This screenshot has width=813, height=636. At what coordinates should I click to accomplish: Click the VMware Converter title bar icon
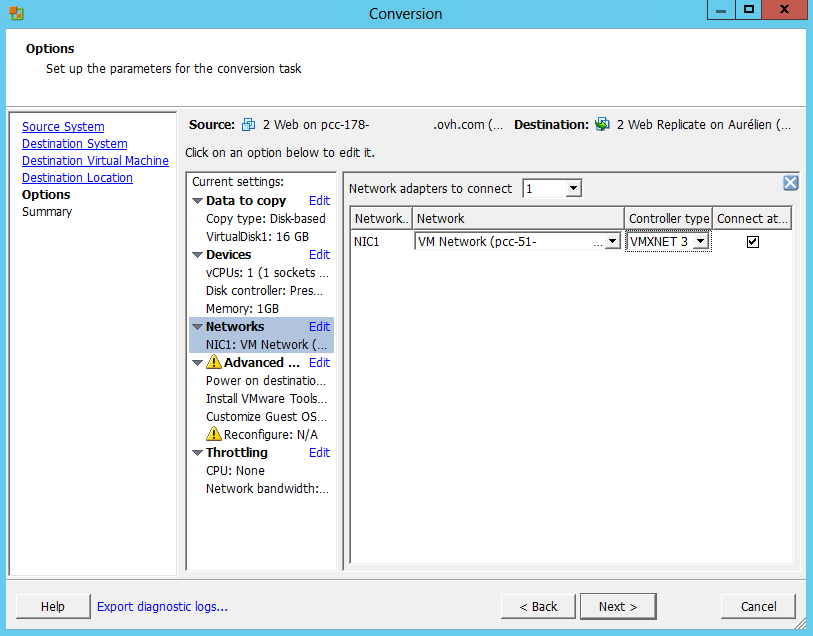point(16,13)
